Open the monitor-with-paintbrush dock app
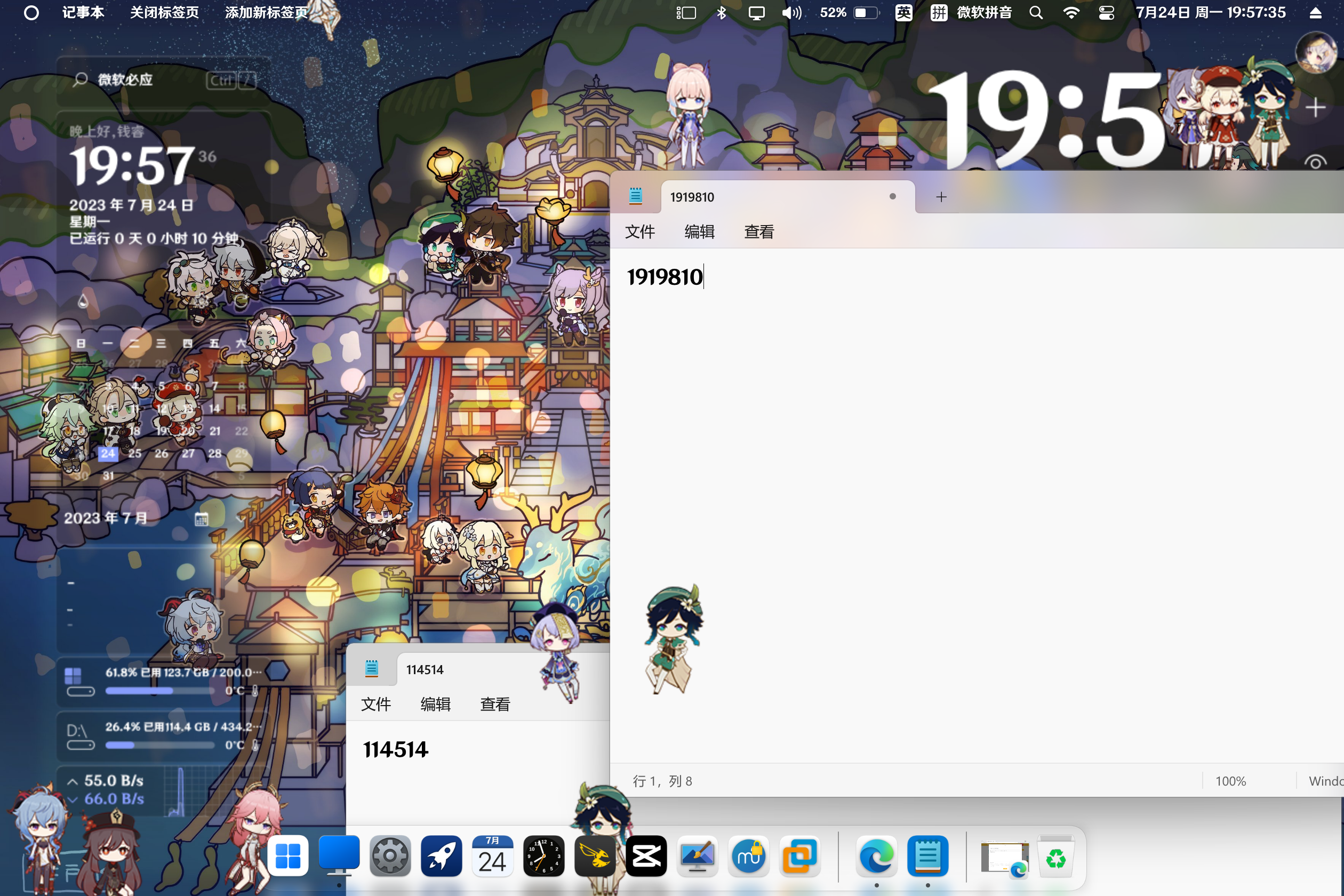The image size is (1344, 896). (x=697, y=855)
